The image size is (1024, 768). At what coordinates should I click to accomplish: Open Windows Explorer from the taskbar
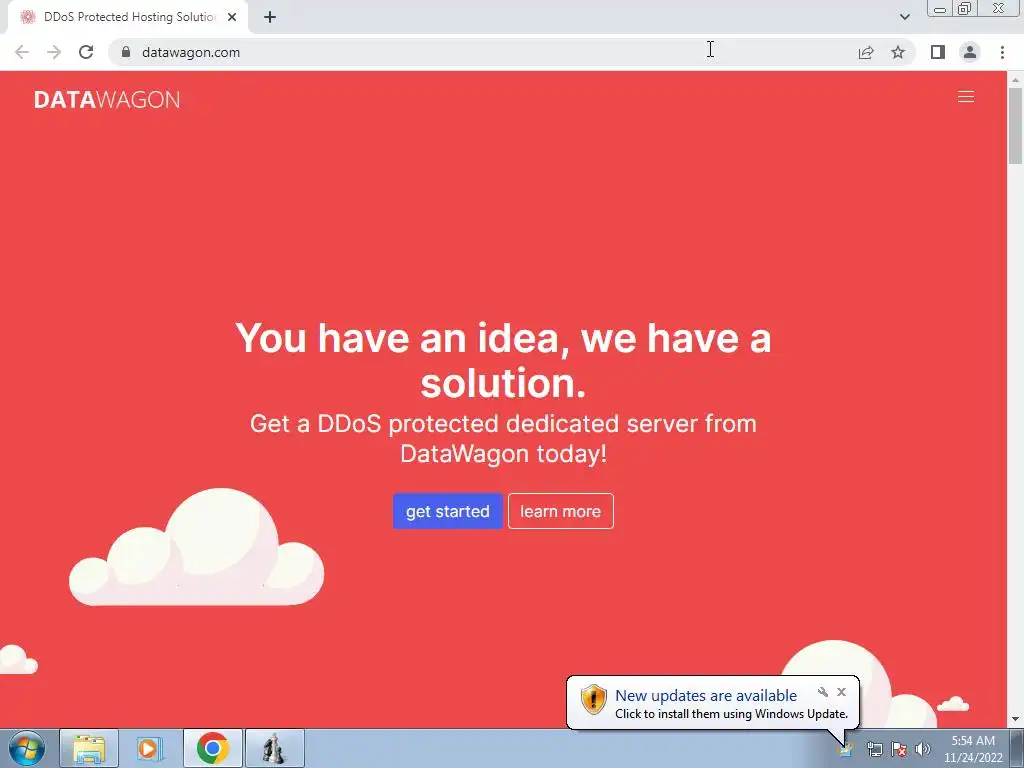[x=89, y=748]
